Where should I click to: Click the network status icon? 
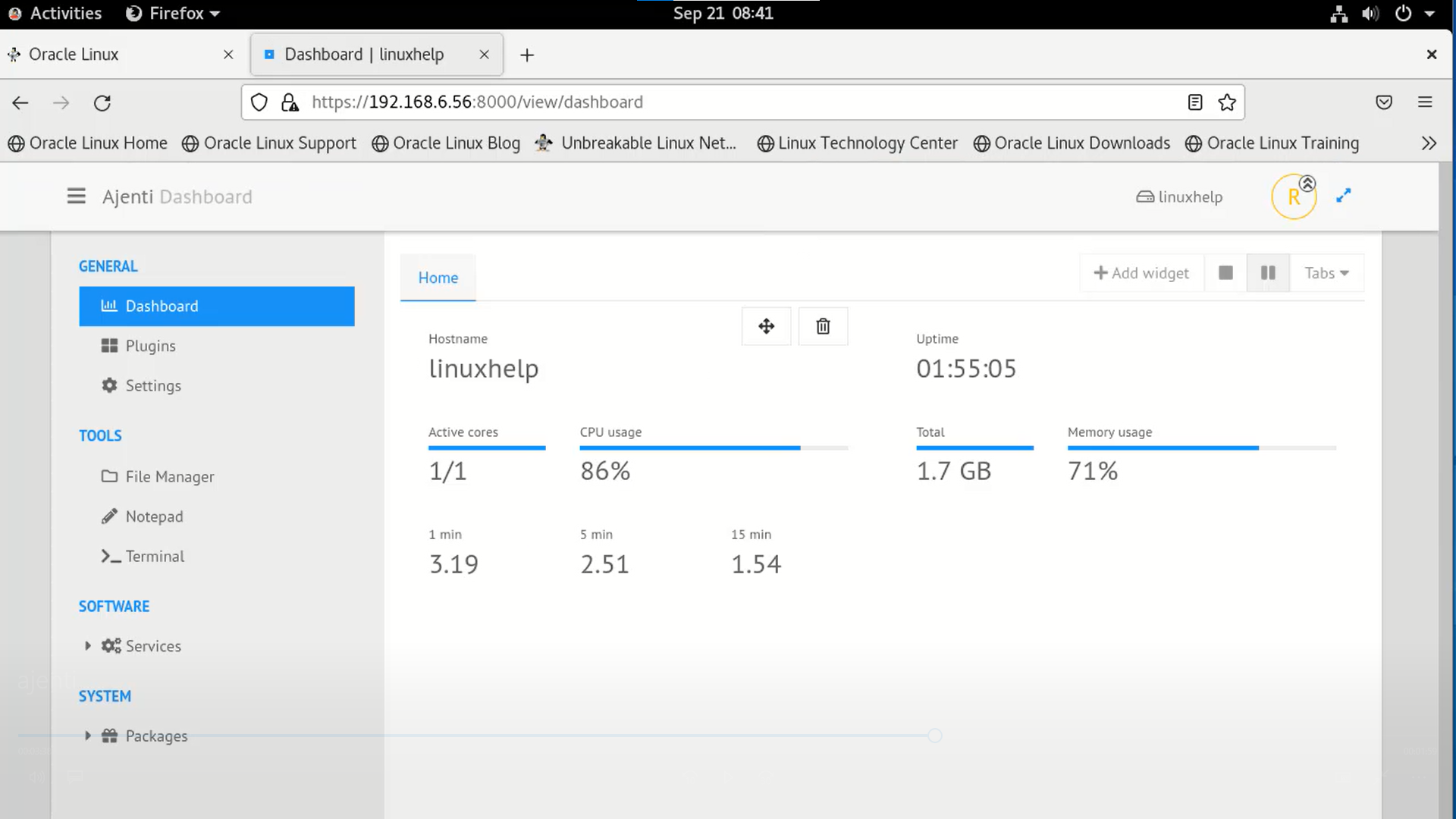pyautogui.click(x=1339, y=14)
